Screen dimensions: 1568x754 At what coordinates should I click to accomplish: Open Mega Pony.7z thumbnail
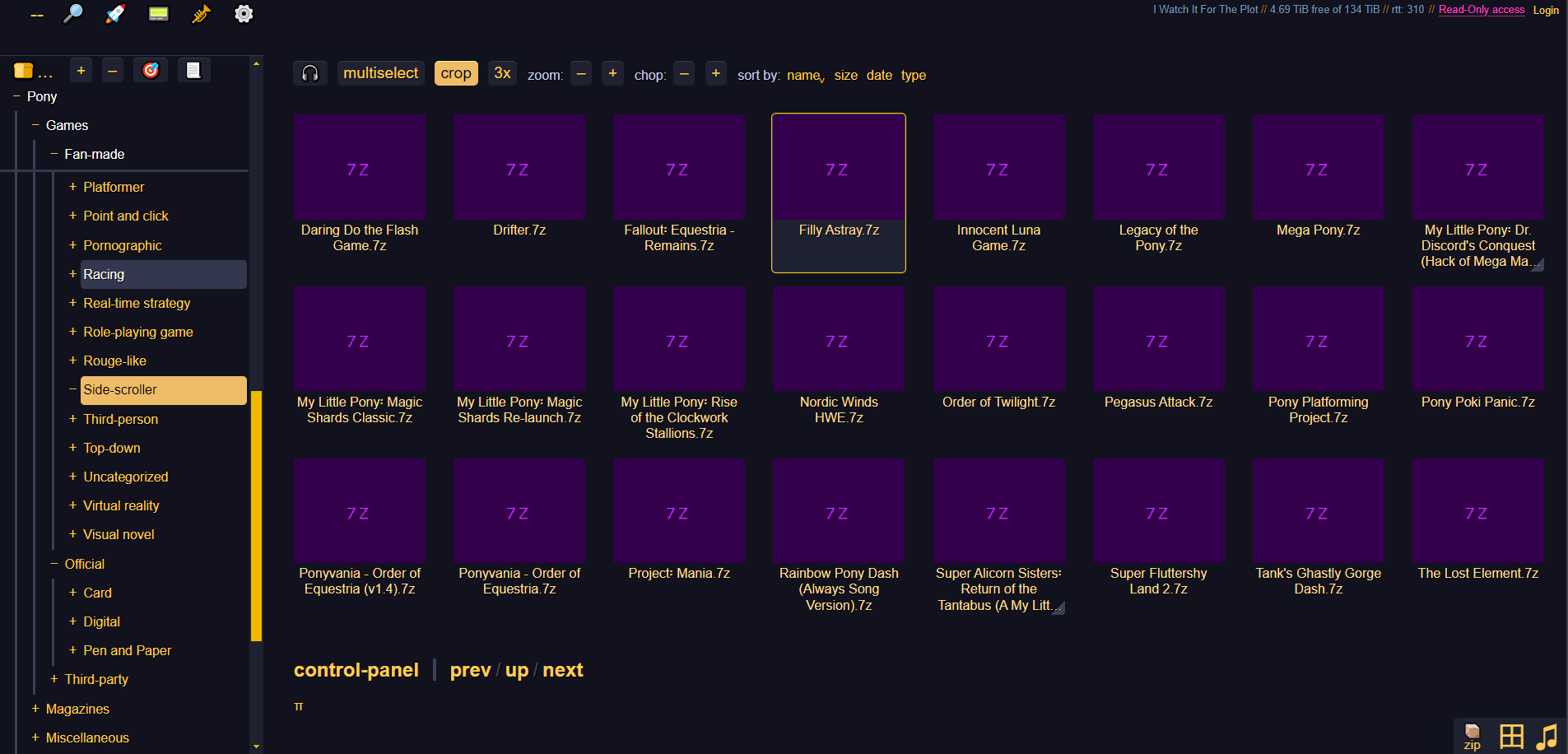(1318, 167)
